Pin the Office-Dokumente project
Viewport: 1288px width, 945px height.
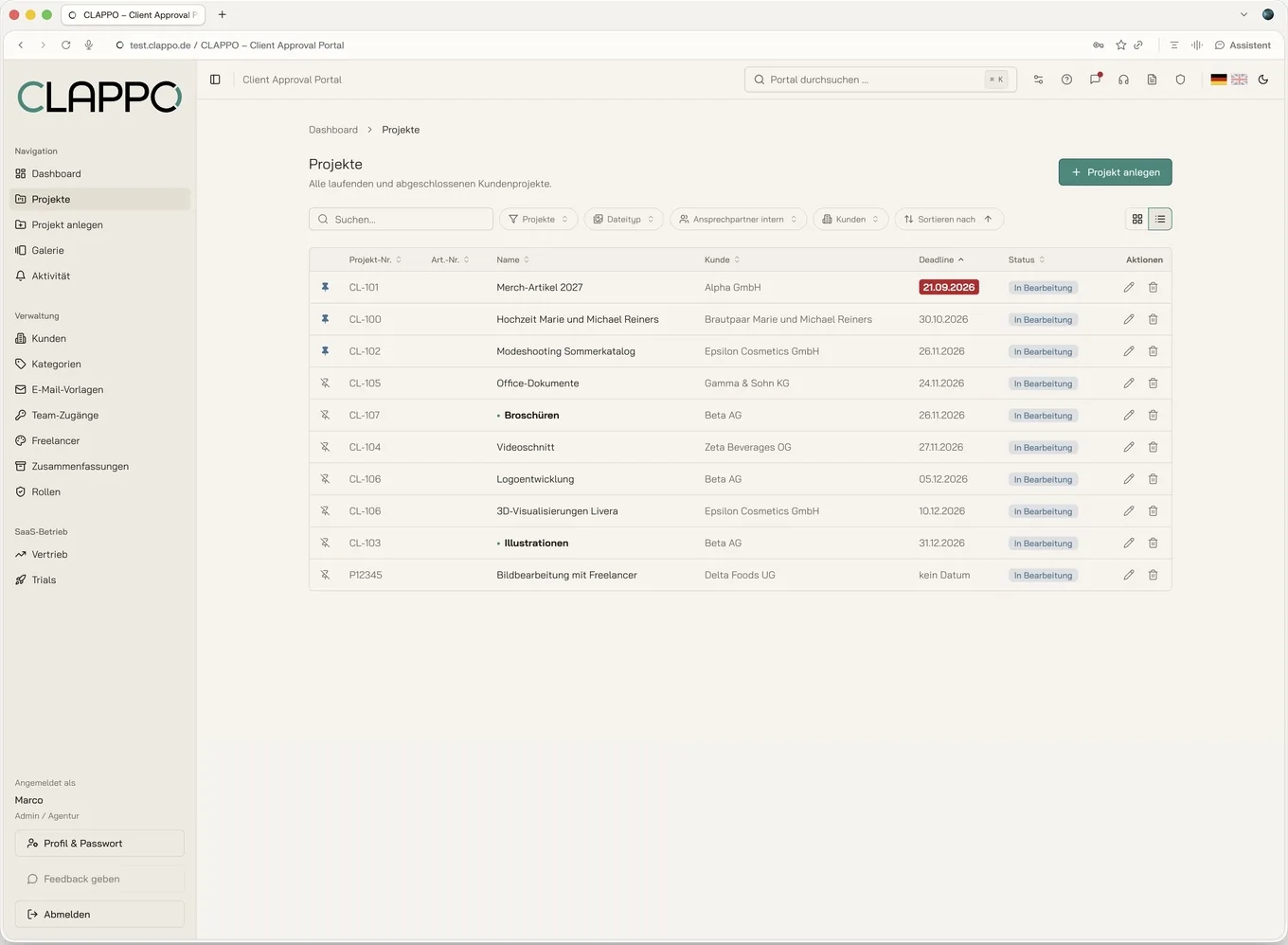pyautogui.click(x=325, y=383)
